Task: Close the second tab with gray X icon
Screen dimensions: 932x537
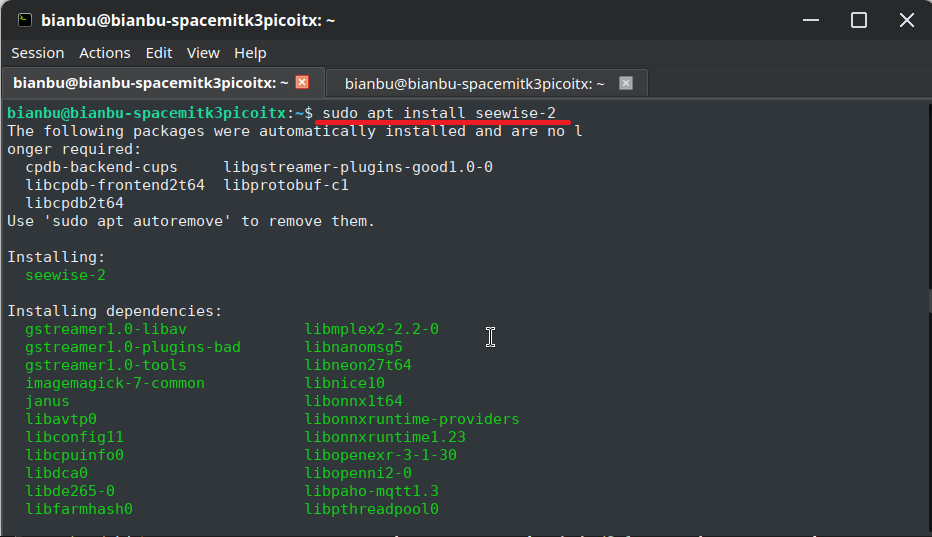Action: 626,83
